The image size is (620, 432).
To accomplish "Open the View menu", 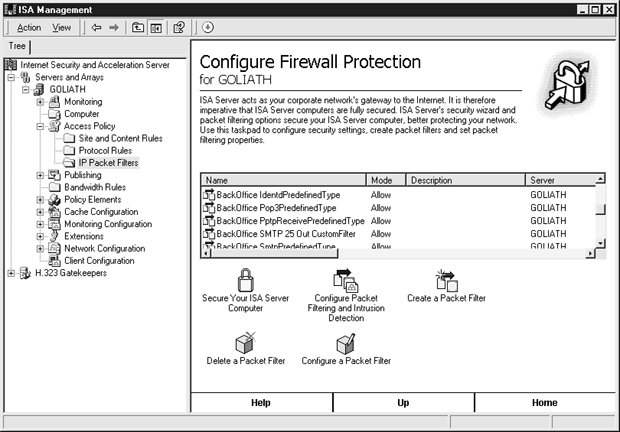I will point(62,27).
